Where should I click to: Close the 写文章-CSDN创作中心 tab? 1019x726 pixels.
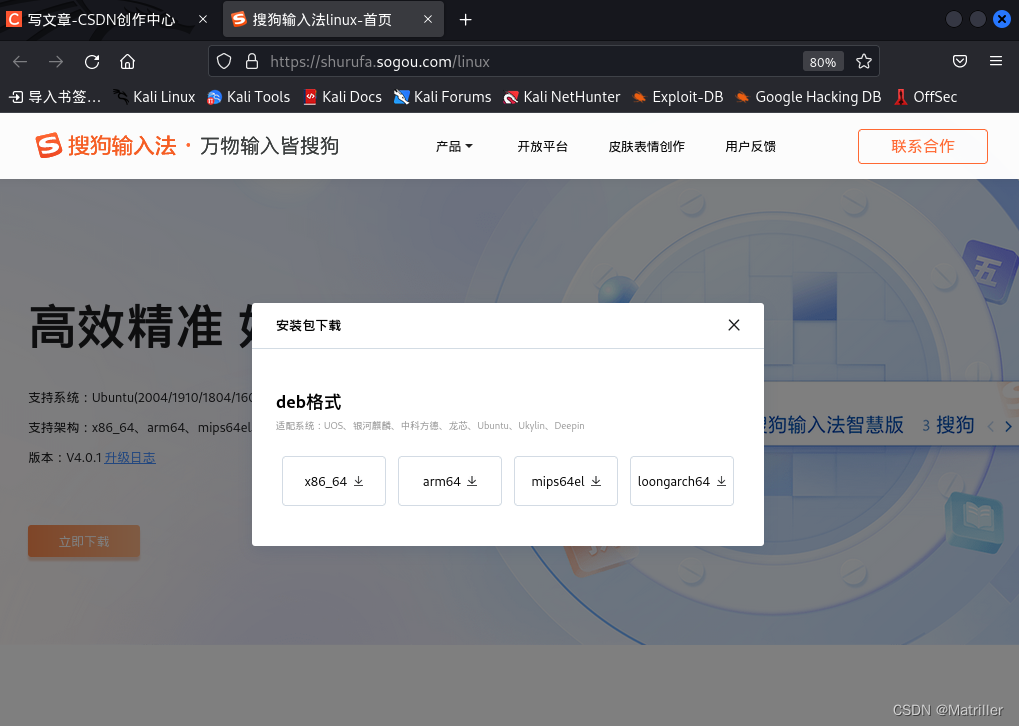pyautogui.click(x=203, y=19)
